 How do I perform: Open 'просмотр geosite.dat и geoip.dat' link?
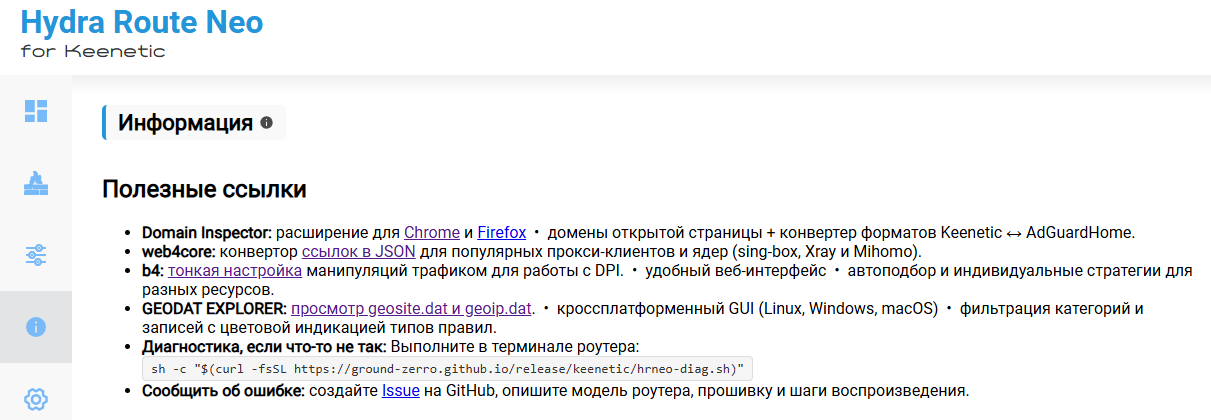(412, 308)
